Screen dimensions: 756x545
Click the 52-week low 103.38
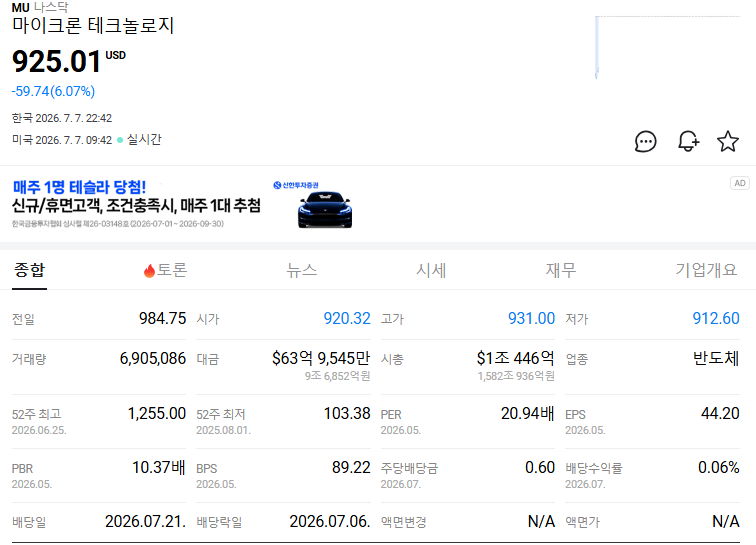click(347, 413)
